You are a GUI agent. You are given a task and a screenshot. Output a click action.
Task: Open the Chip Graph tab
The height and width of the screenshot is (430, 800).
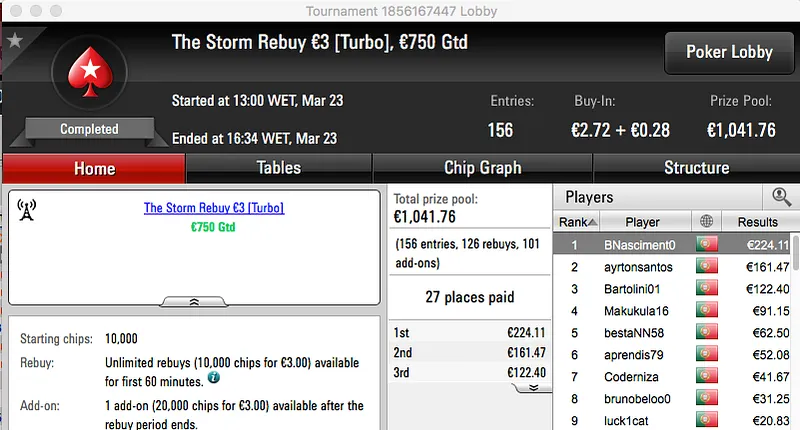tap(483, 168)
